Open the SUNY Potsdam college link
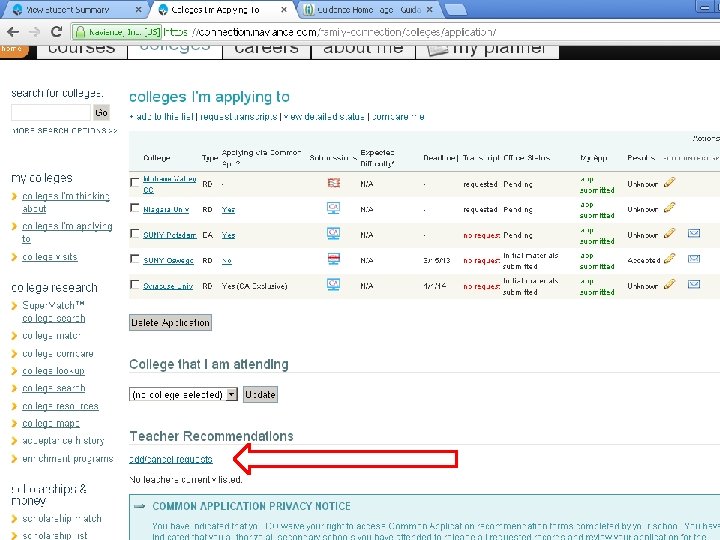The width and height of the screenshot is (720, 540). click(x=169, y=235)
